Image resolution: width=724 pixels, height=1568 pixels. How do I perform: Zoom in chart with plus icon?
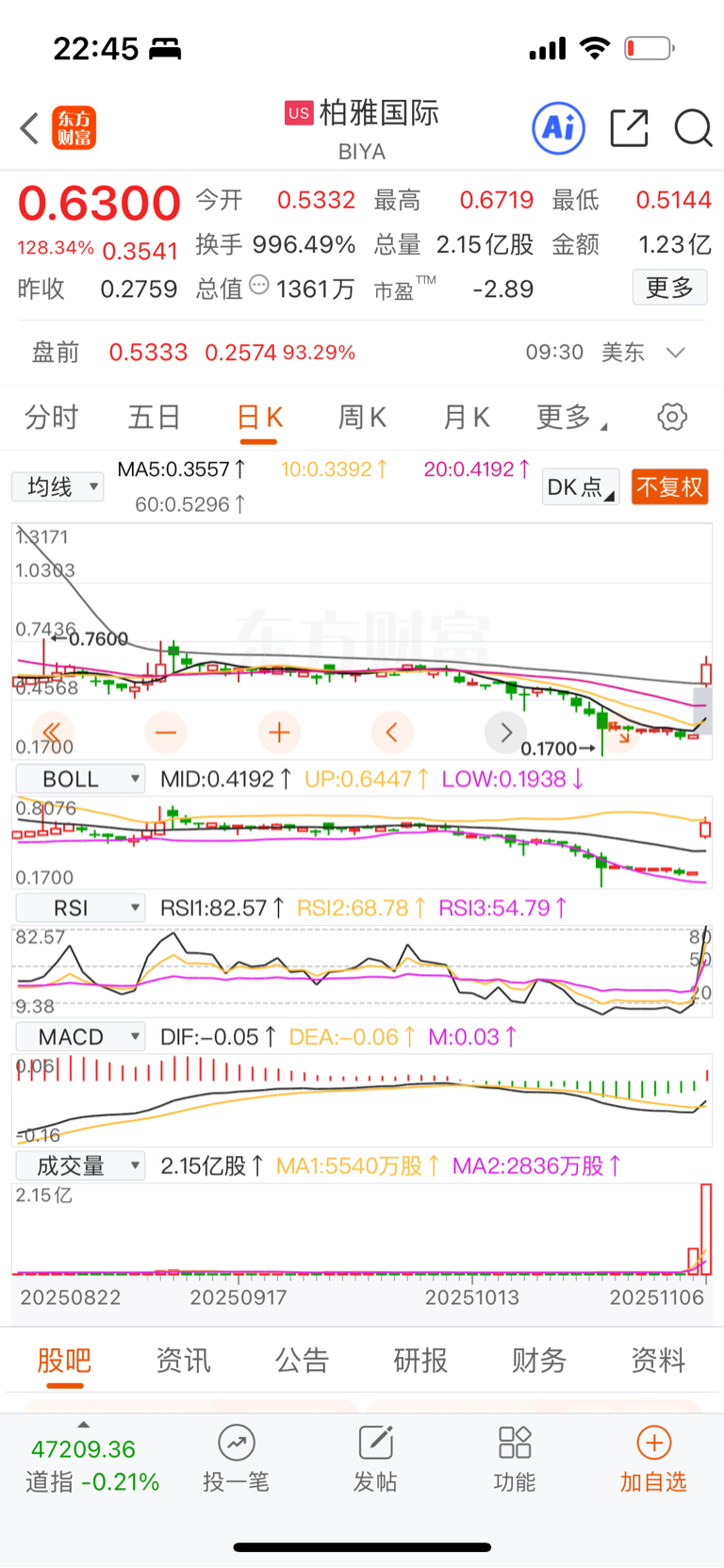pyautogui.click(x=279, y=732)
